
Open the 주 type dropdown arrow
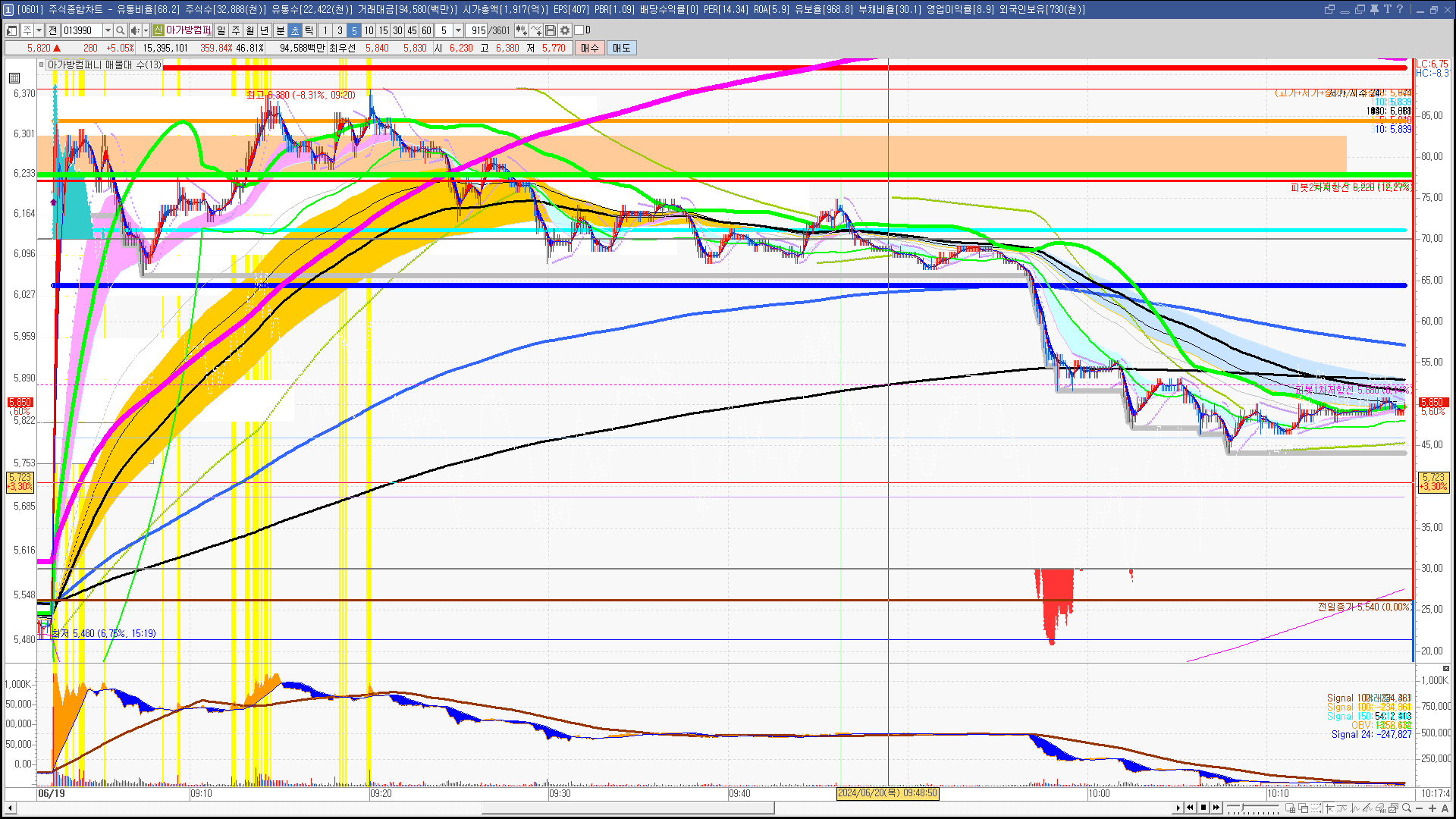[39, 30]
